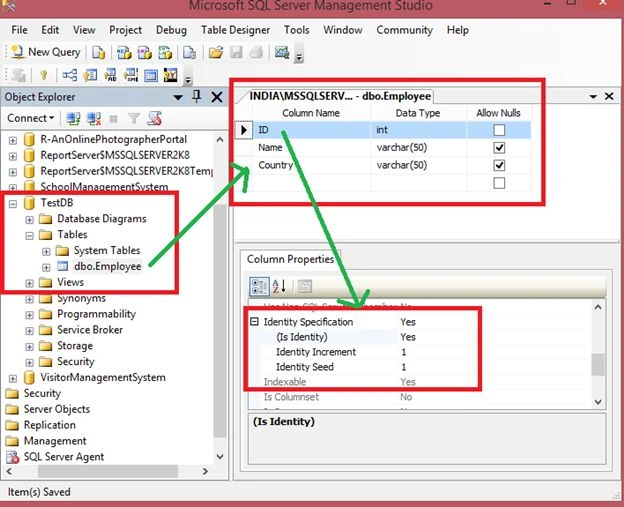Viewport: 624px width, 507px height.
Task: Click the Stop icon in Object Explorer
Action: (114, 119)
